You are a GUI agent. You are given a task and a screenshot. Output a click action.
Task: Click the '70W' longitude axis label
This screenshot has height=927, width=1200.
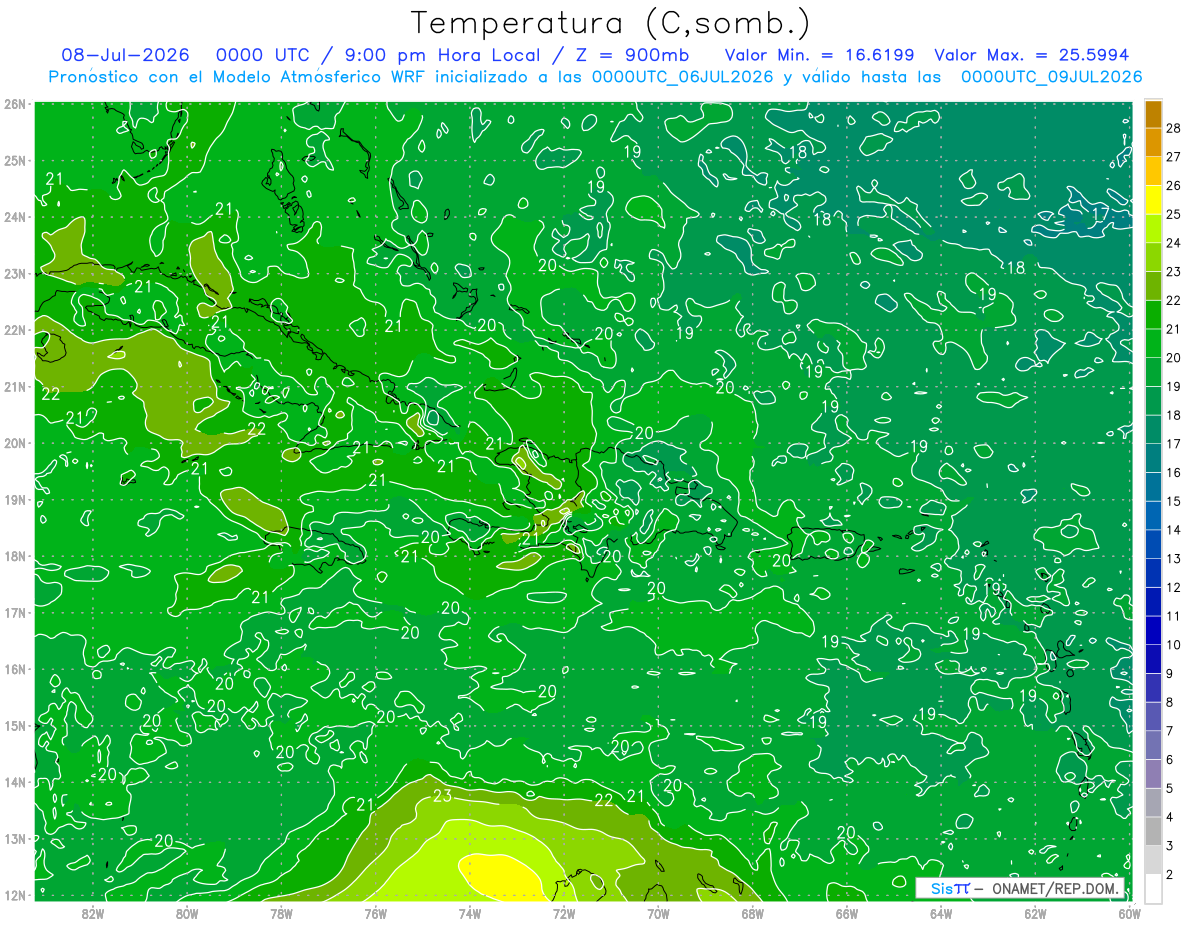pos(658,912)
